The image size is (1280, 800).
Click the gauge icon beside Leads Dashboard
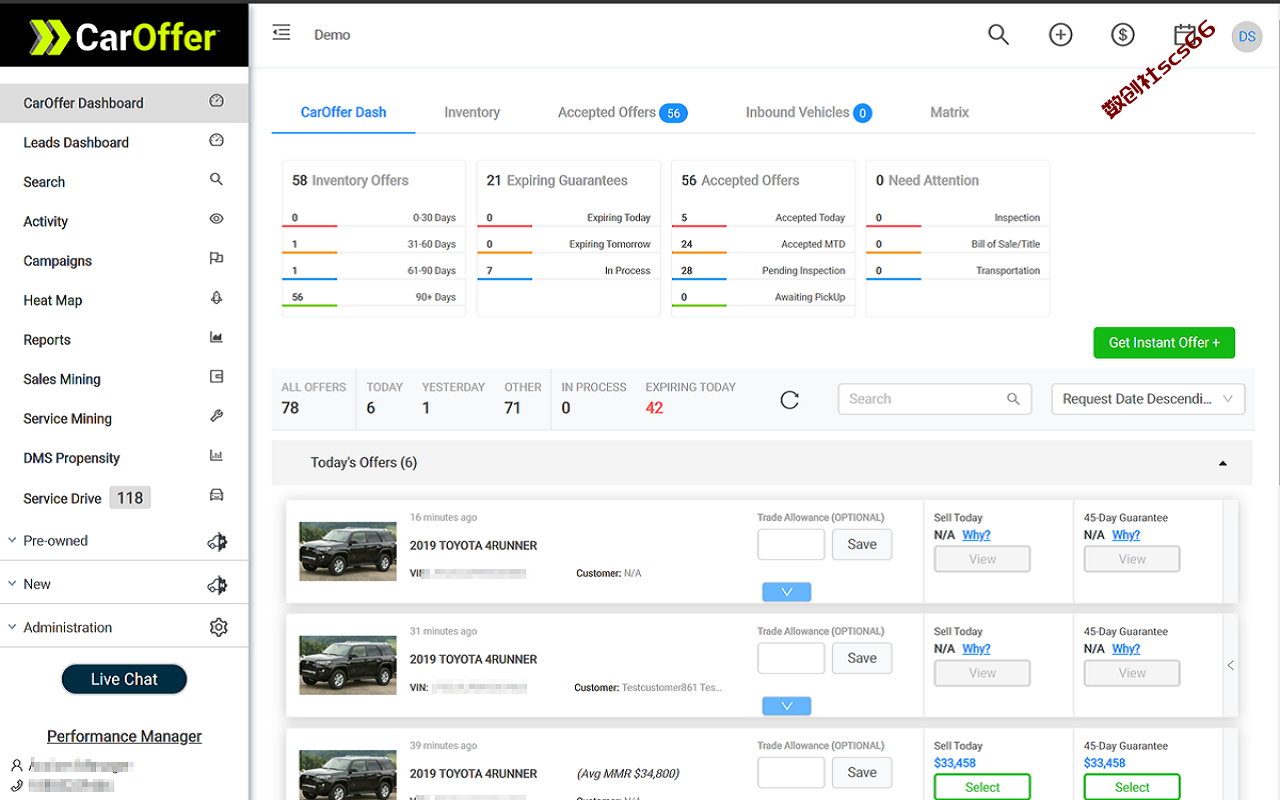216,141
